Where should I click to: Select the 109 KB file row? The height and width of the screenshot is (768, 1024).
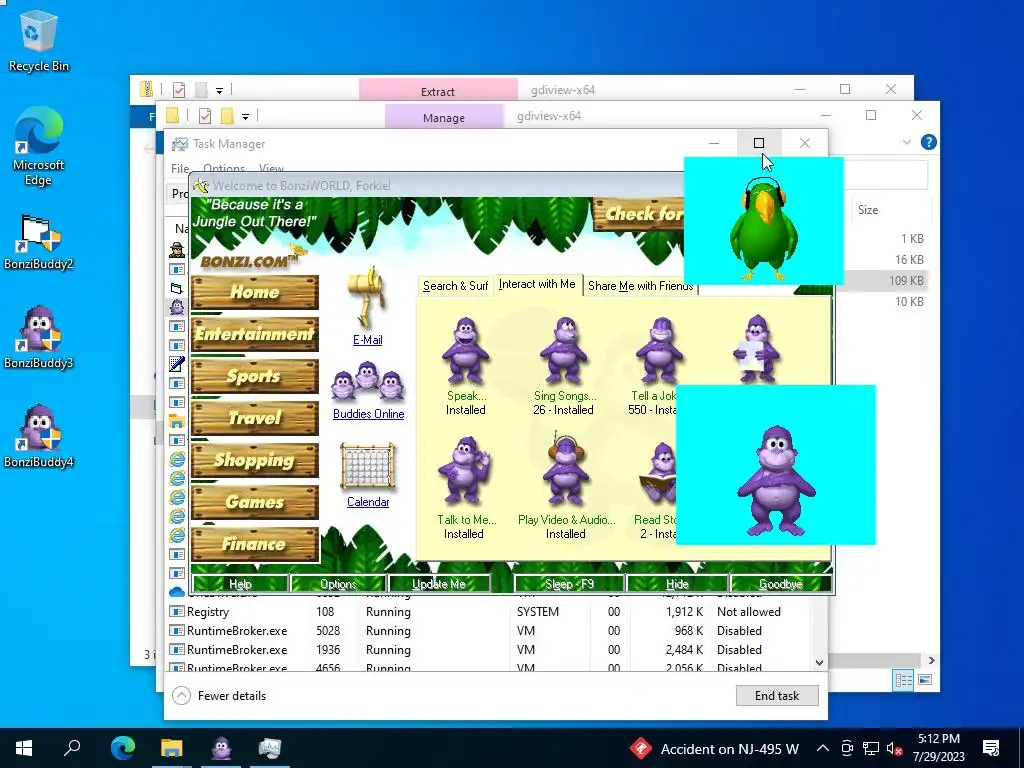pos(886,280)
